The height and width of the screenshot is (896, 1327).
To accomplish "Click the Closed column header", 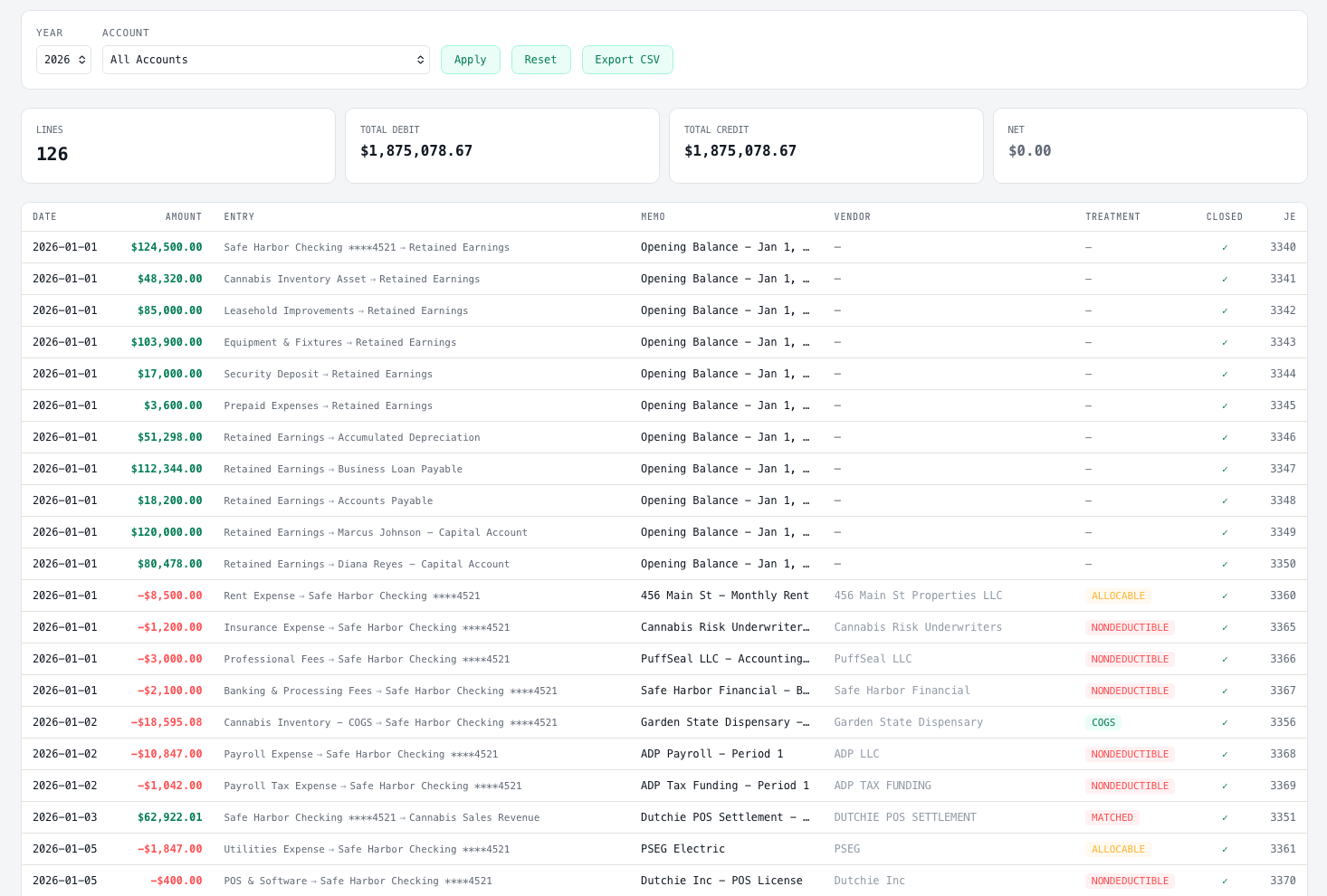I will pos(1224,217).
